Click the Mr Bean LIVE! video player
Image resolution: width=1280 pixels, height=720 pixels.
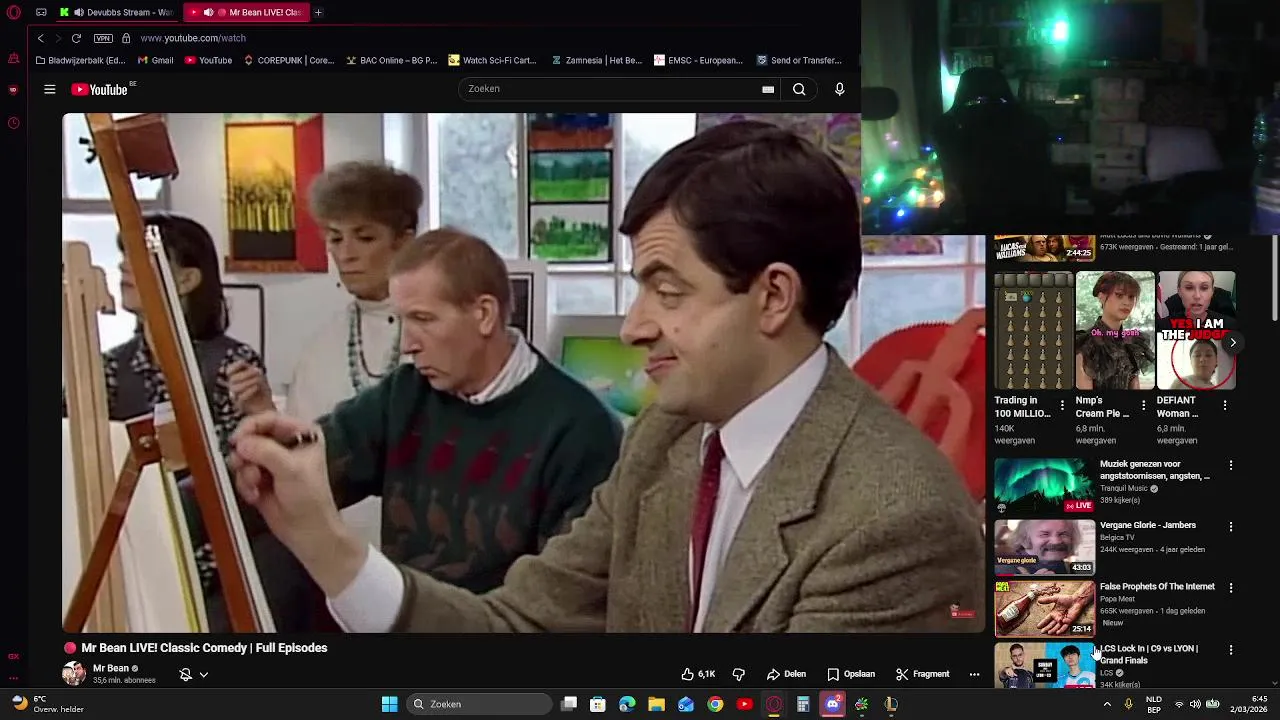pyautogui.click(x=523, y=372)
